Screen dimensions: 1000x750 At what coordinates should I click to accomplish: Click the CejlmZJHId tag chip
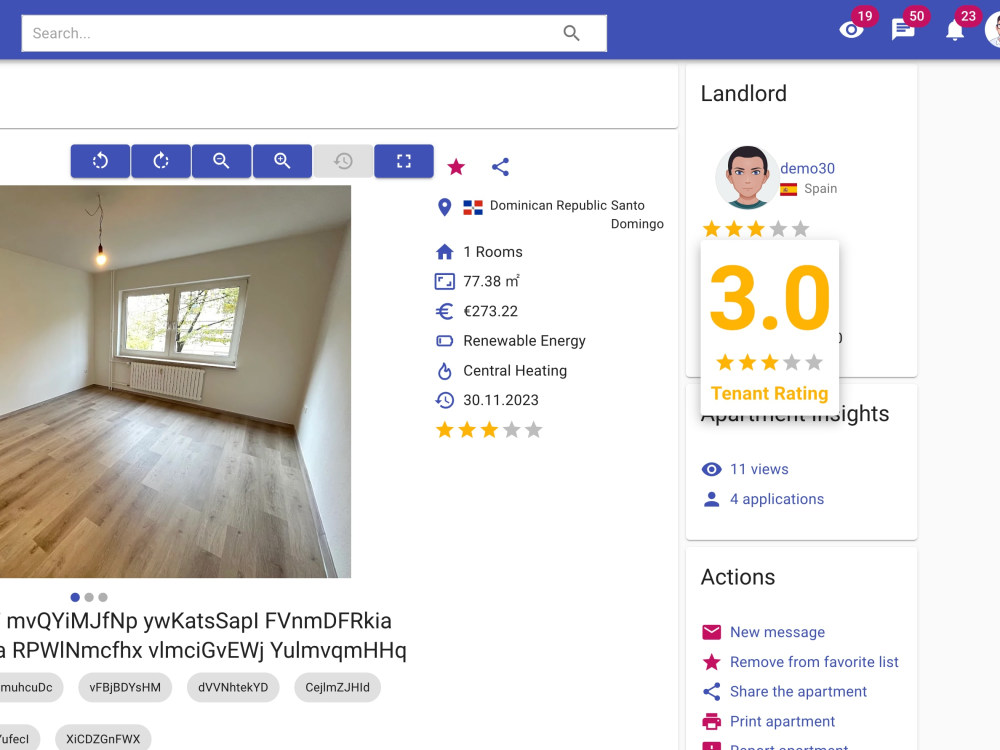(x=337, y=688)
